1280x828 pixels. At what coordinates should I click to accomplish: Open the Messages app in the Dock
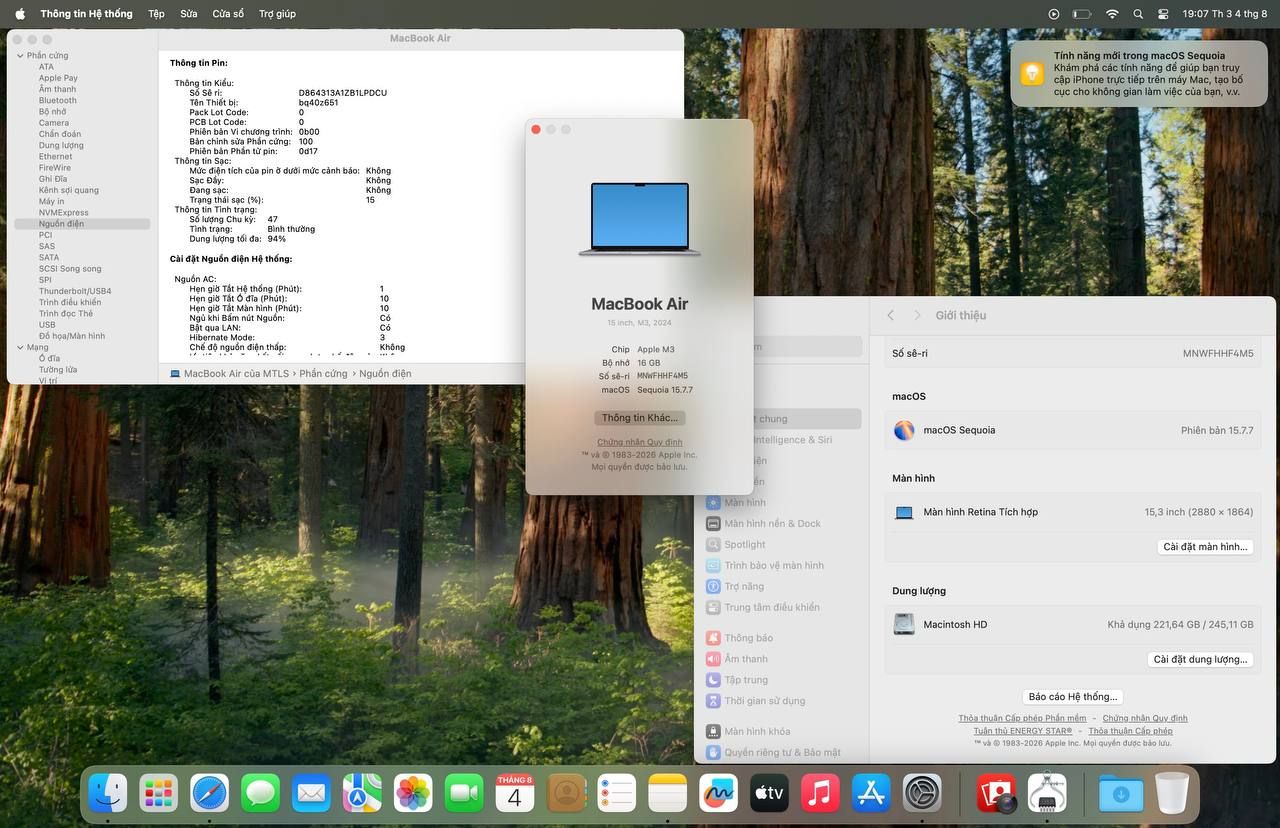261,793
